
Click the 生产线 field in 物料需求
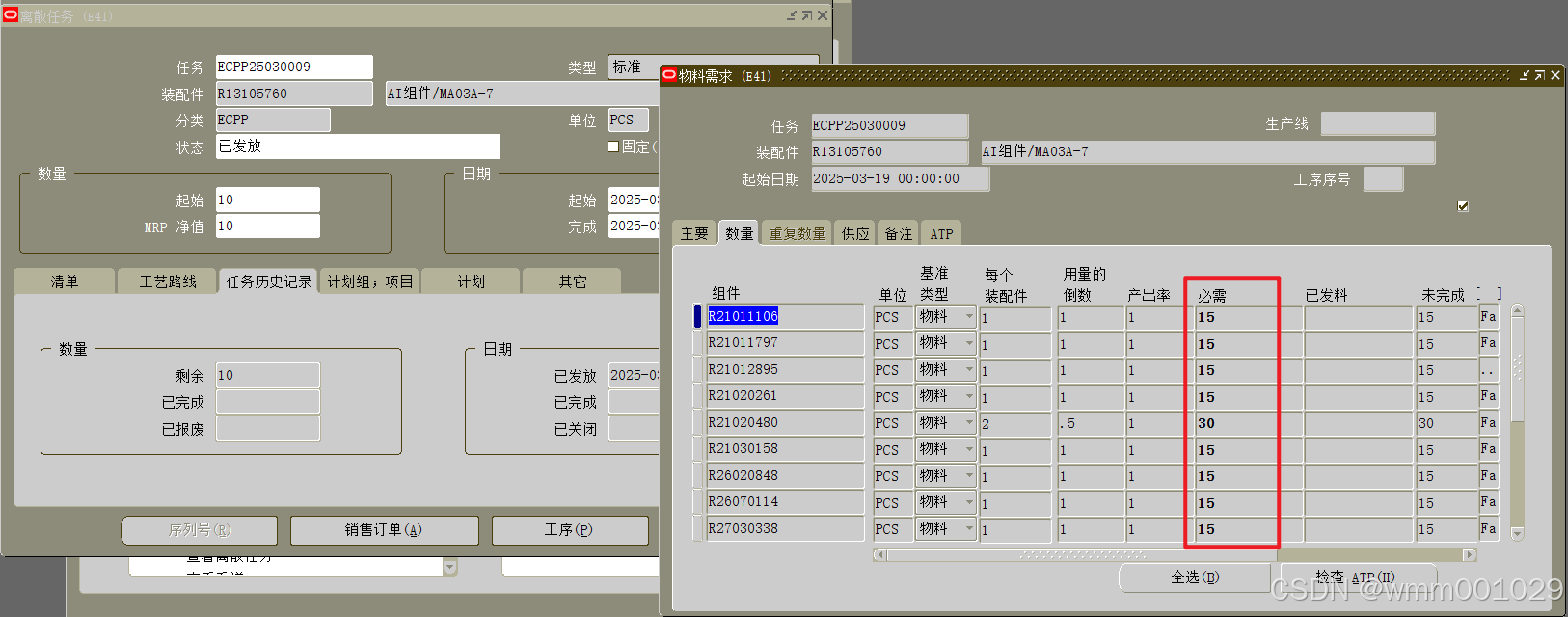click(x=1378, y=123)
